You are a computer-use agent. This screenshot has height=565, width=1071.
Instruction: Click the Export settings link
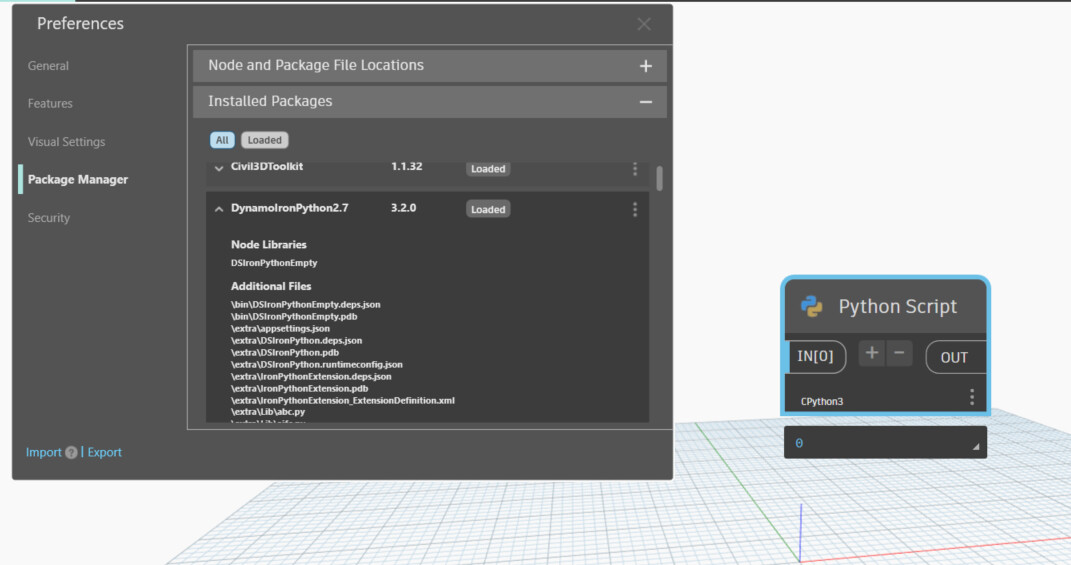pos(104,453)
